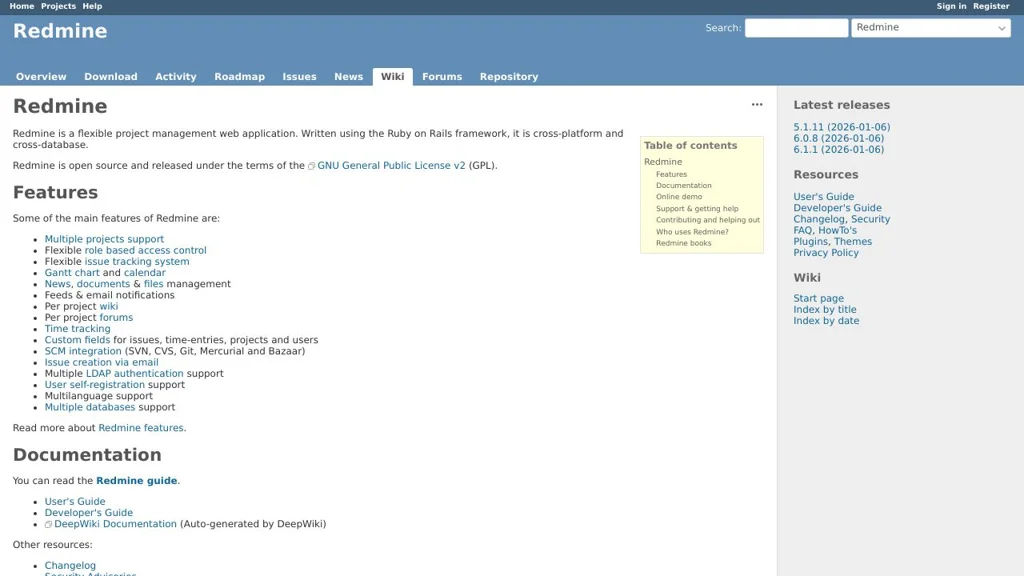This screenshot has width=1024, height=576.
Task: Open release 6.1.1 (2026-01-06)
Action: 839,150
